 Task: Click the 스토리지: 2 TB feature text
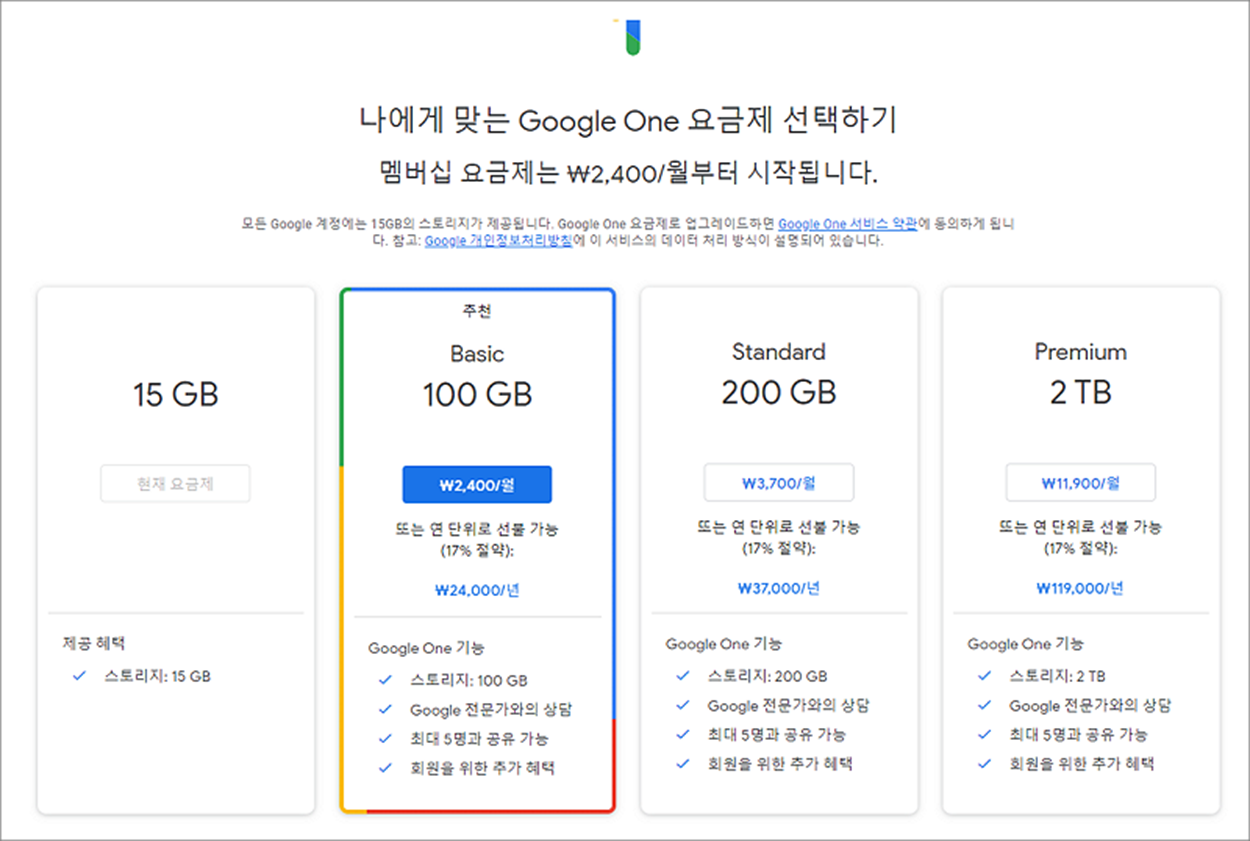pyautogui.click(x=1057, y=676)
